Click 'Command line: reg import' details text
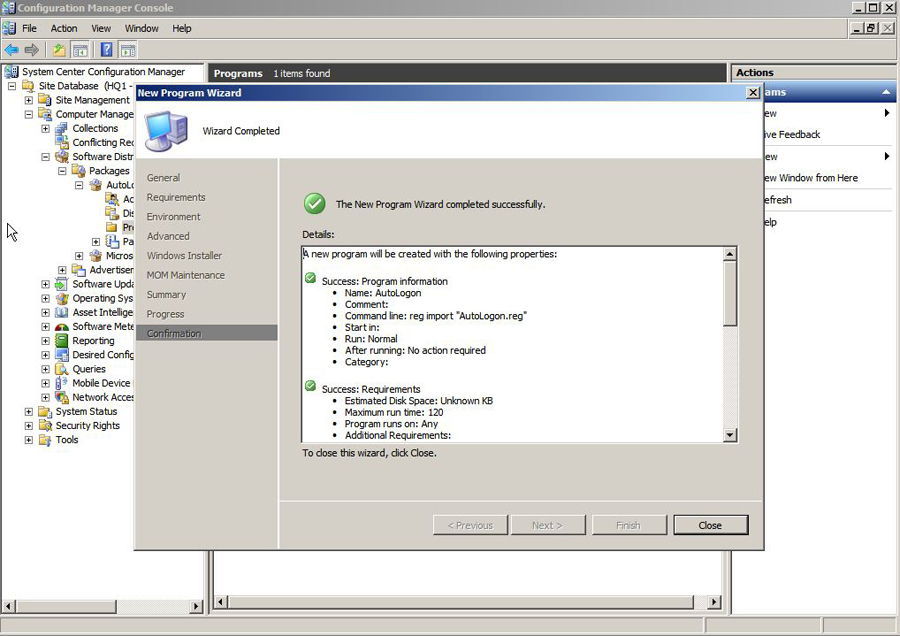The image size is (900, 636). pos(436,316)
